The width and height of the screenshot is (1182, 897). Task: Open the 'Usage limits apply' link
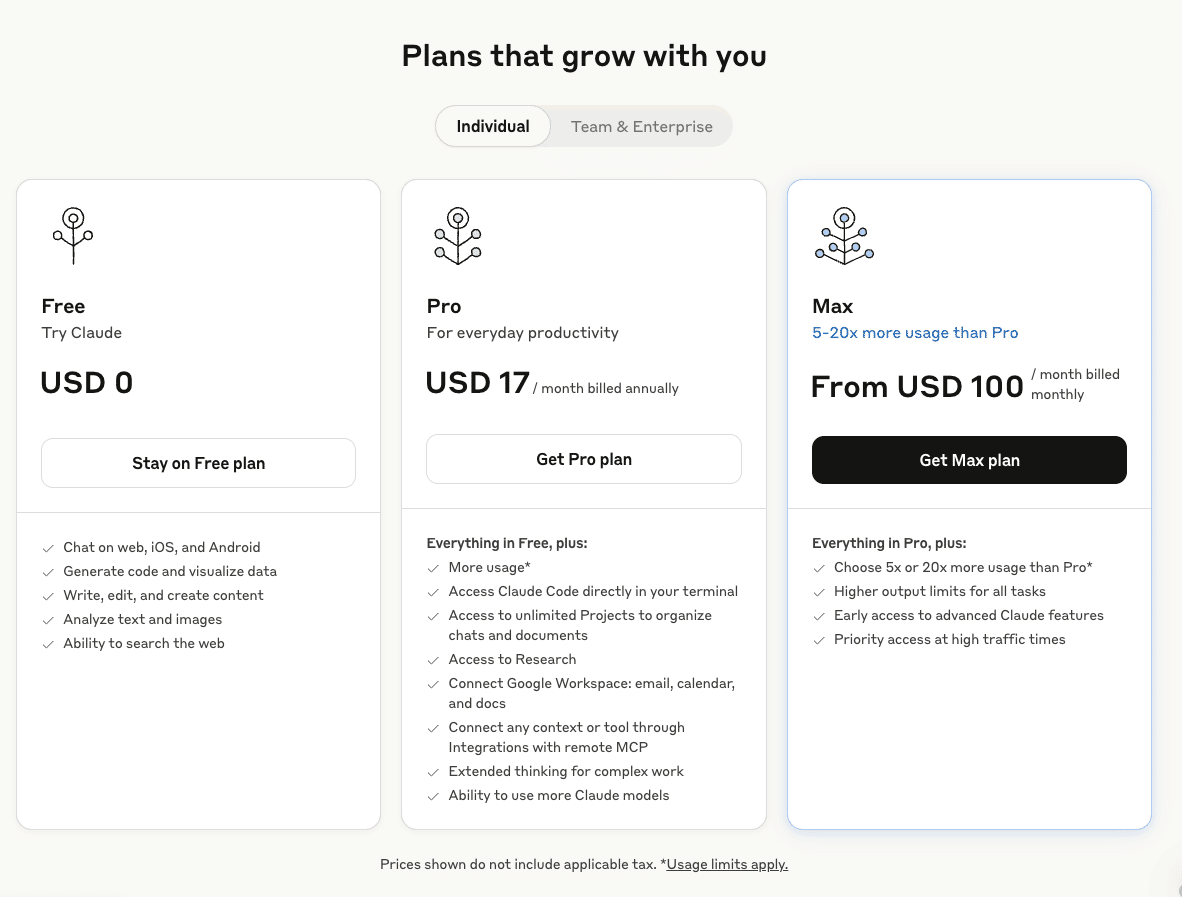727,864
